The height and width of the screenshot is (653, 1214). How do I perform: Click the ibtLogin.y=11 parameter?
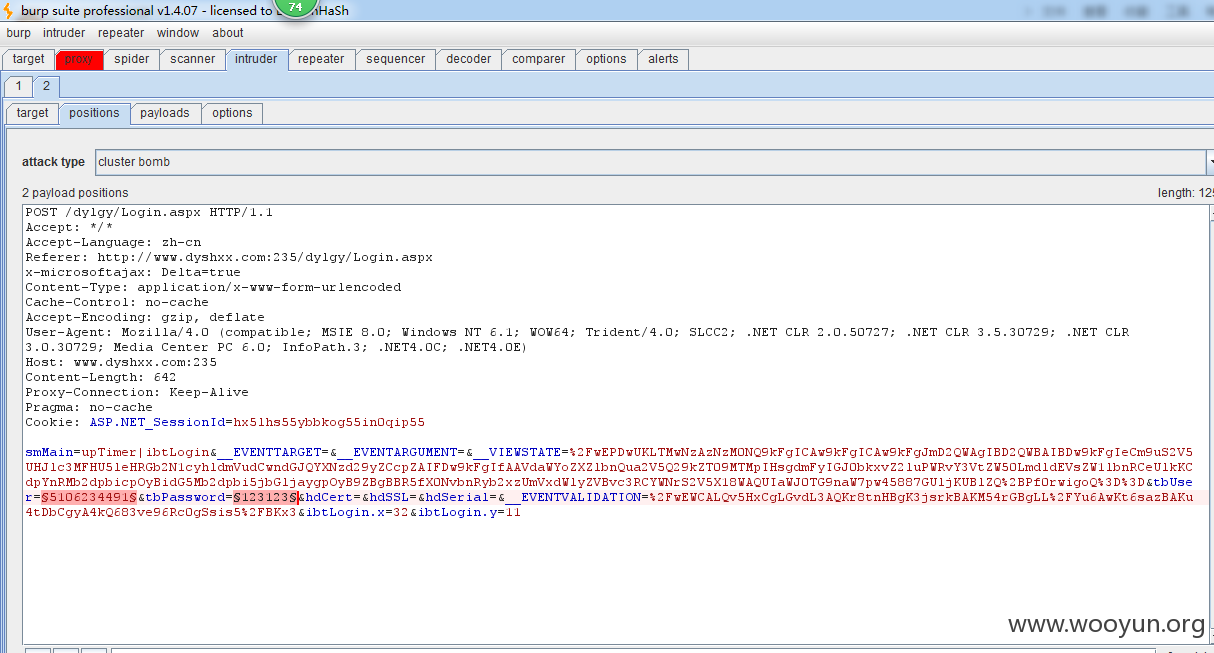tap(469, 512)
